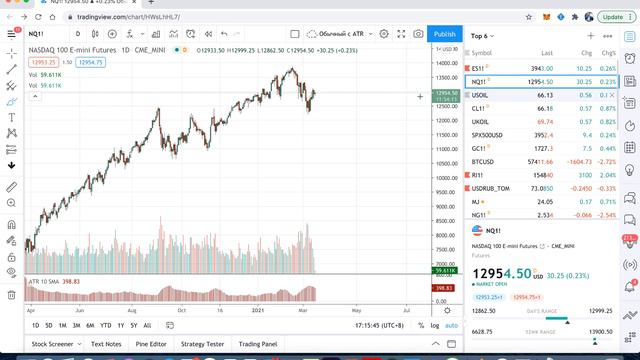Screen dimensions: 640x360
Task: Create an alert from the toolbar
Action: tap(191, 34)
